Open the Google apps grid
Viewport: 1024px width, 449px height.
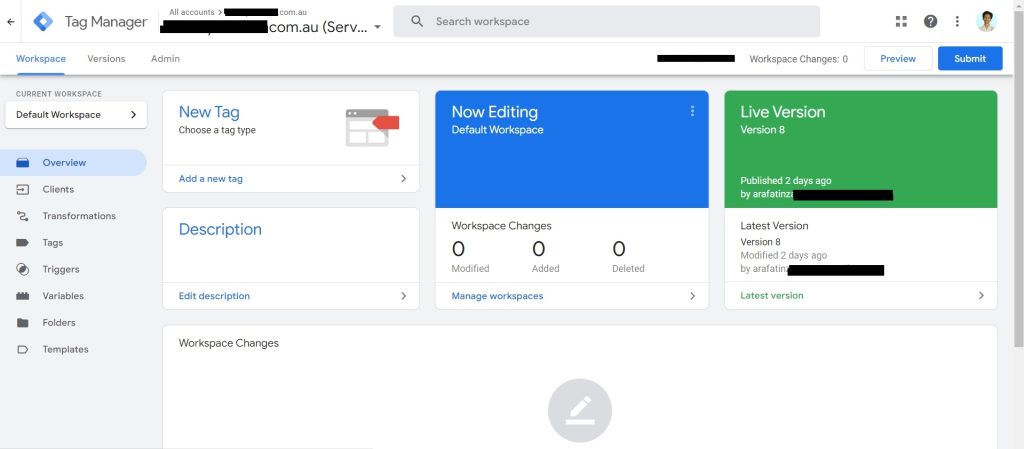[x=901, y=22]
